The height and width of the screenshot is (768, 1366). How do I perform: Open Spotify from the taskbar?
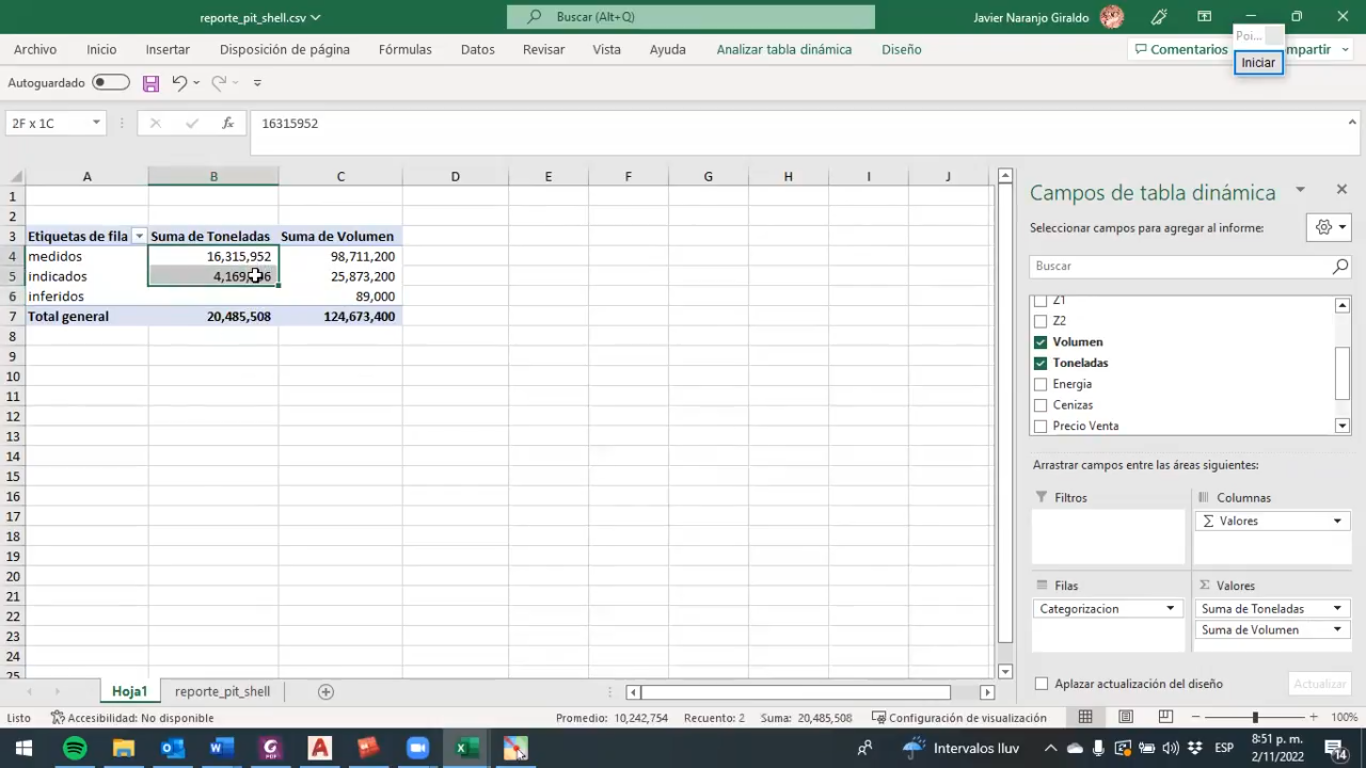coord(75,748)
